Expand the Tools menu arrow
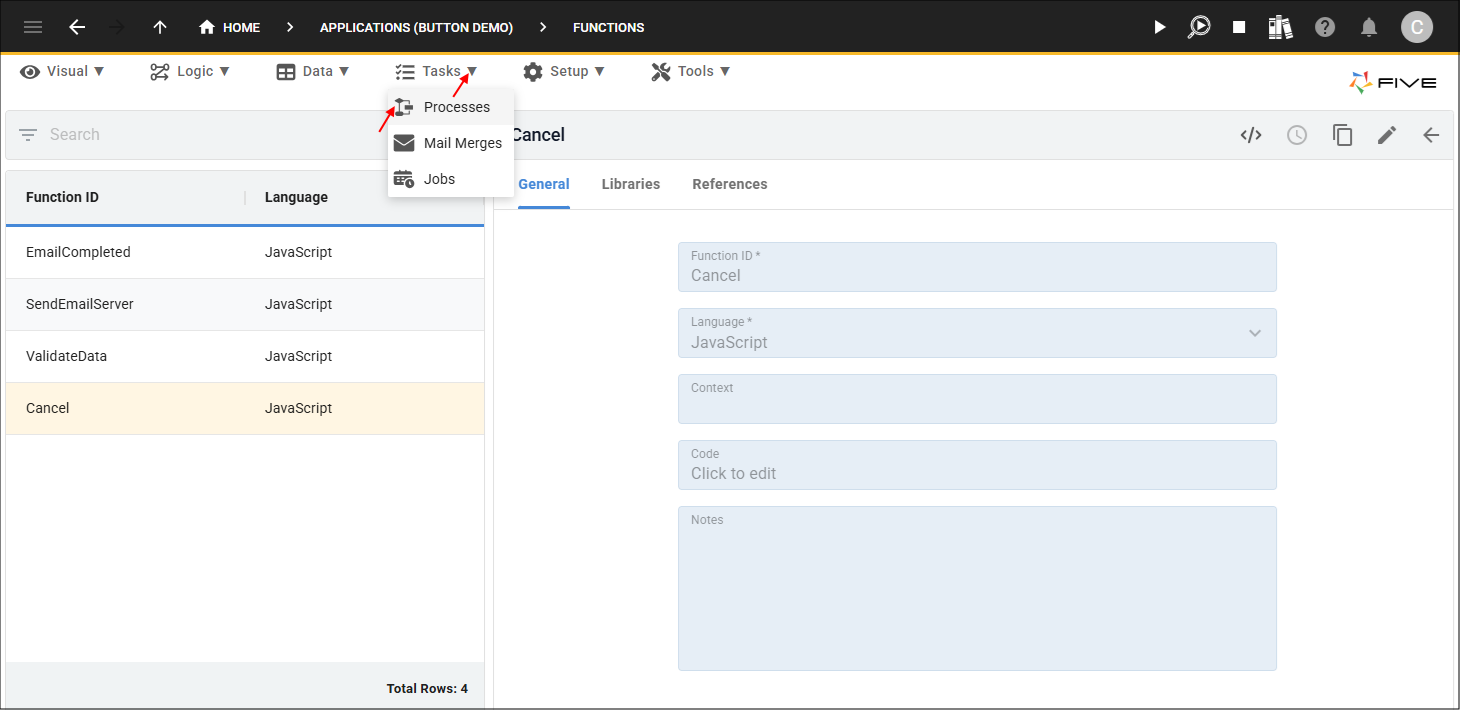The width and height of the screenshot is (1460, 710). (725, 71)
